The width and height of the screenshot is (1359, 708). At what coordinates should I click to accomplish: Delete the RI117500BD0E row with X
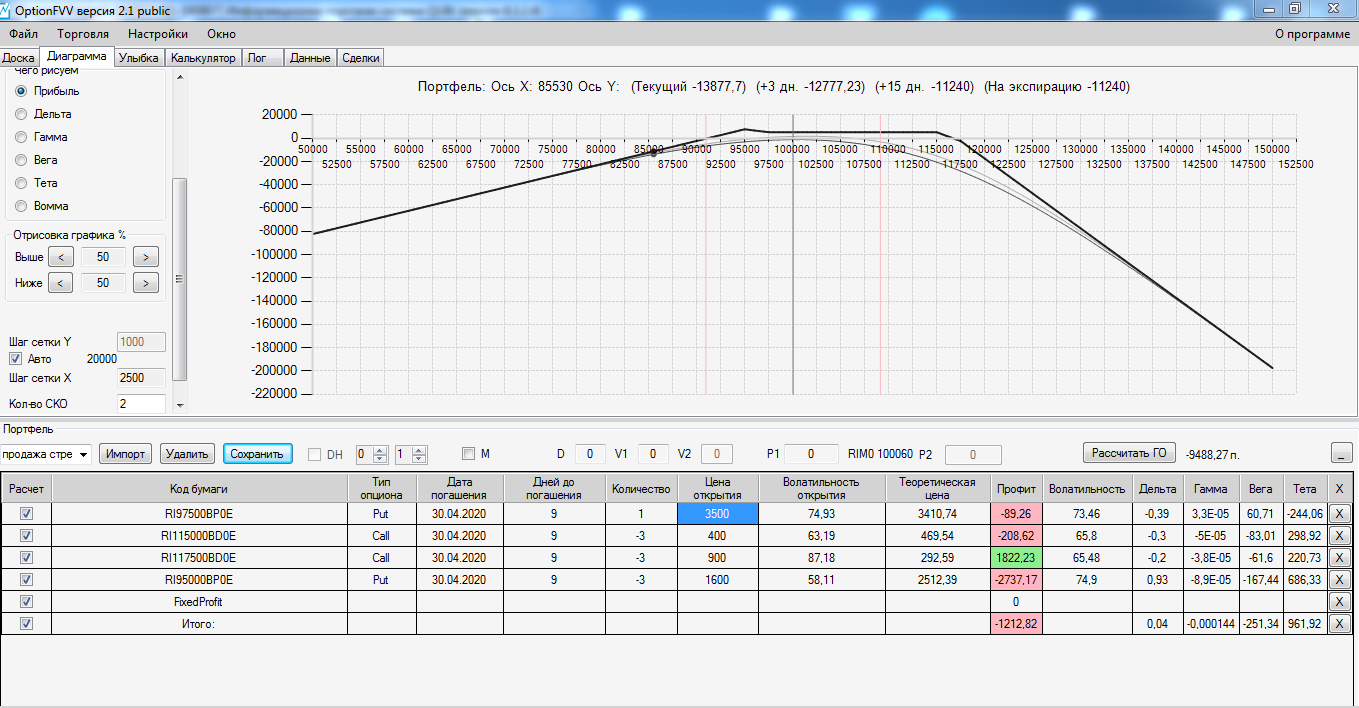click(x=1340, y=557)
